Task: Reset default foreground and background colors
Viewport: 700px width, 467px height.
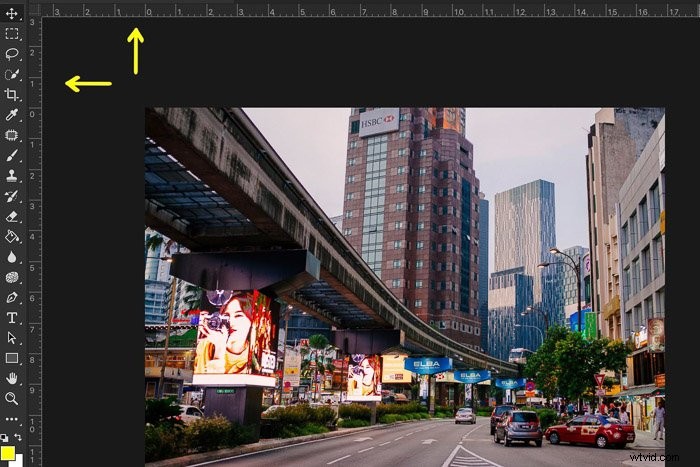Action: (4, 438)
